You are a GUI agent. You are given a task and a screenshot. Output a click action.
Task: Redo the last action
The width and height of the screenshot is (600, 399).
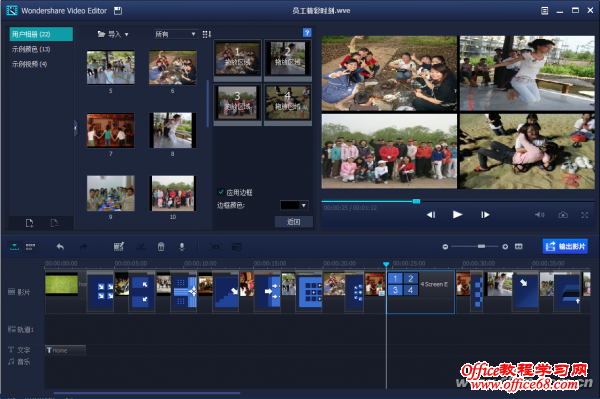(x=83, y=247)
